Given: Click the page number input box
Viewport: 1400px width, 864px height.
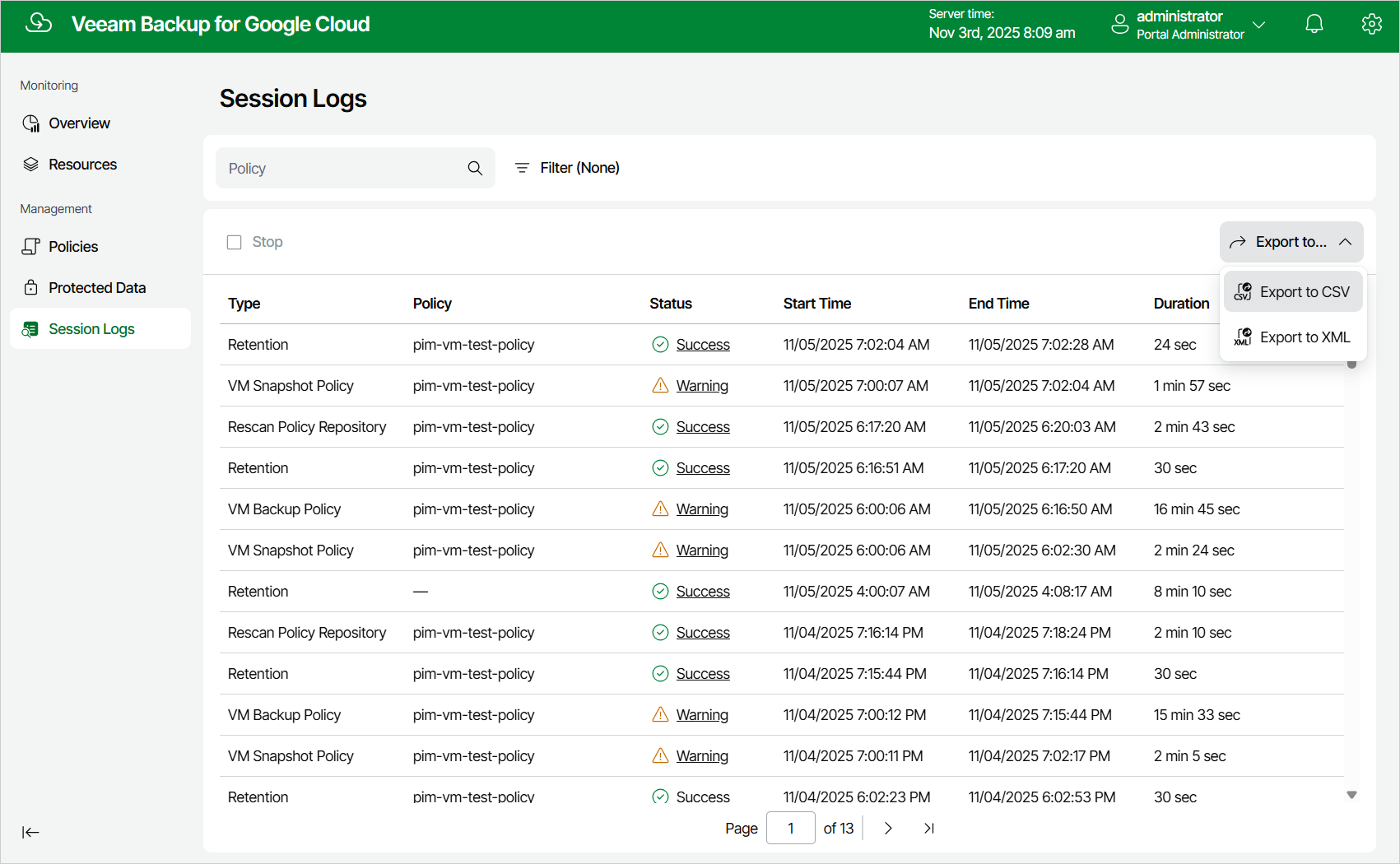Looking at the screenshot, I should click(x=791, y=828).
